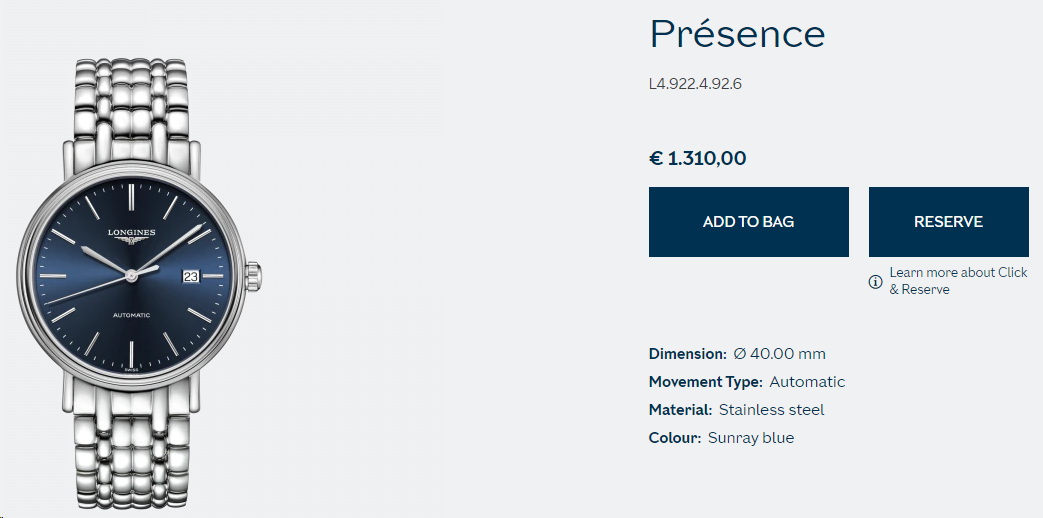Click the RESERVE button
The width and height of the screenshot is (1043, 518).
tap(949, 221)
